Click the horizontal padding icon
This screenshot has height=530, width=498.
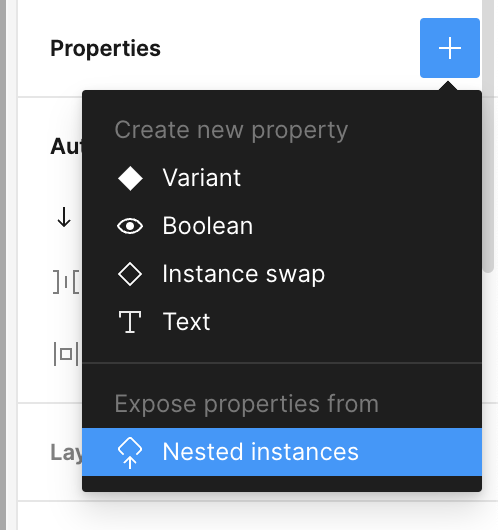(66, 354)
